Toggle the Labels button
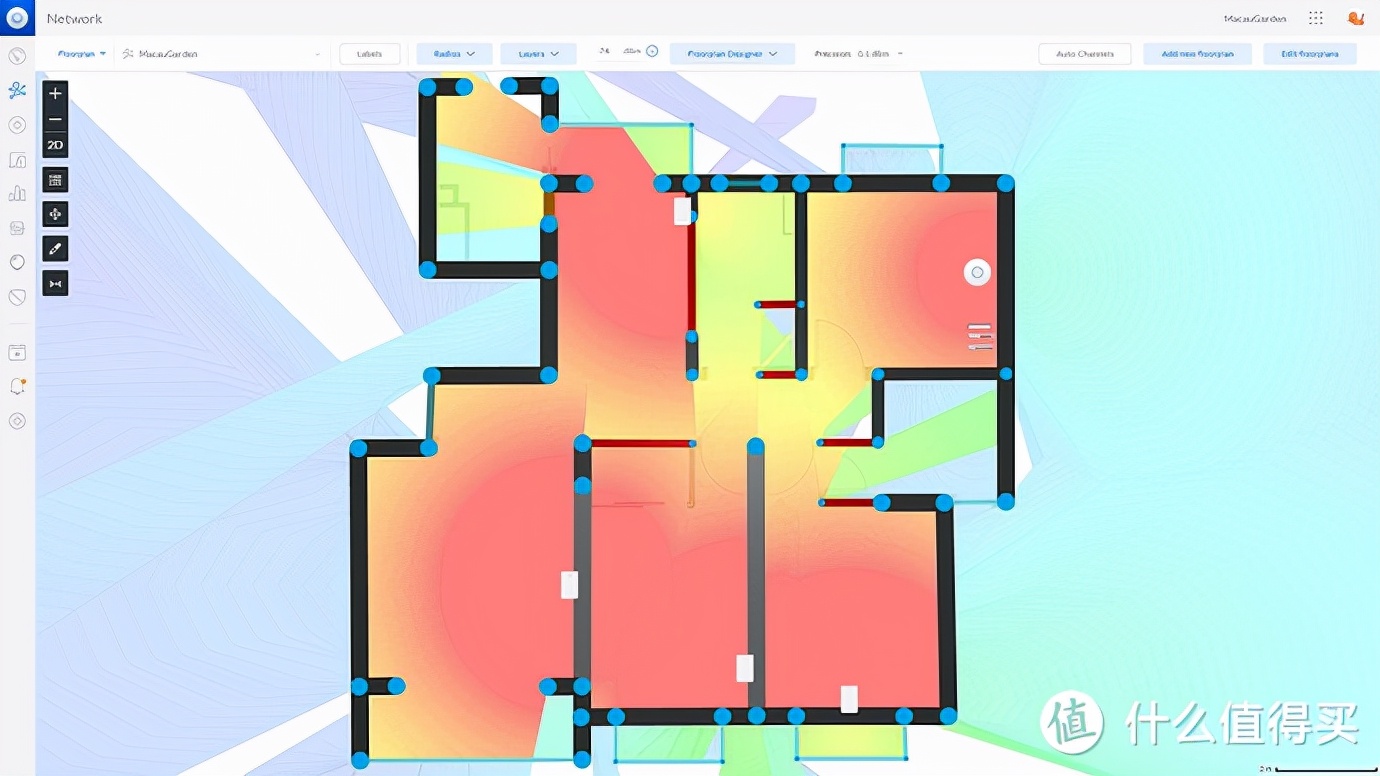This screenshot has height=776, width=1380. coord(370,54)
